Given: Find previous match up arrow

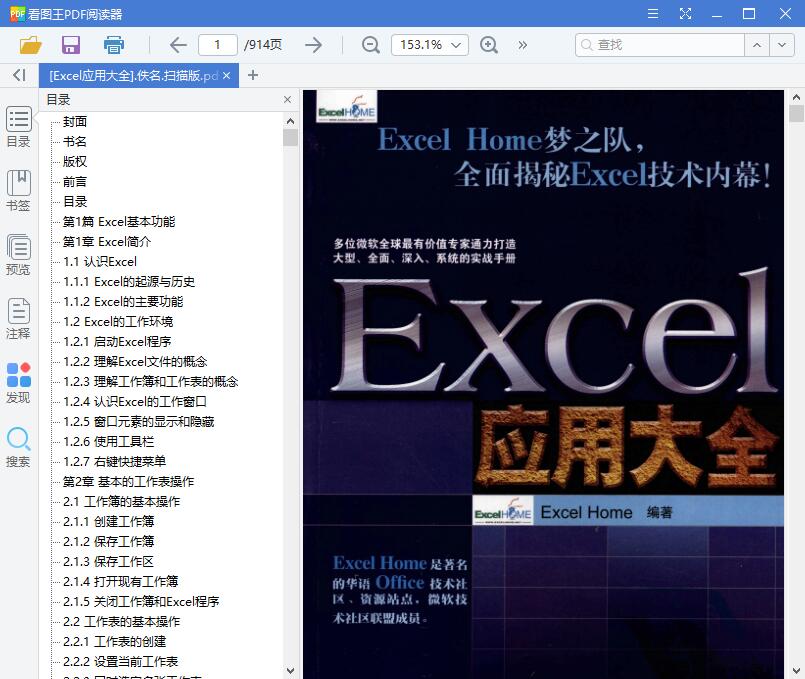Looking at the screenshot, I should point(757,45).
